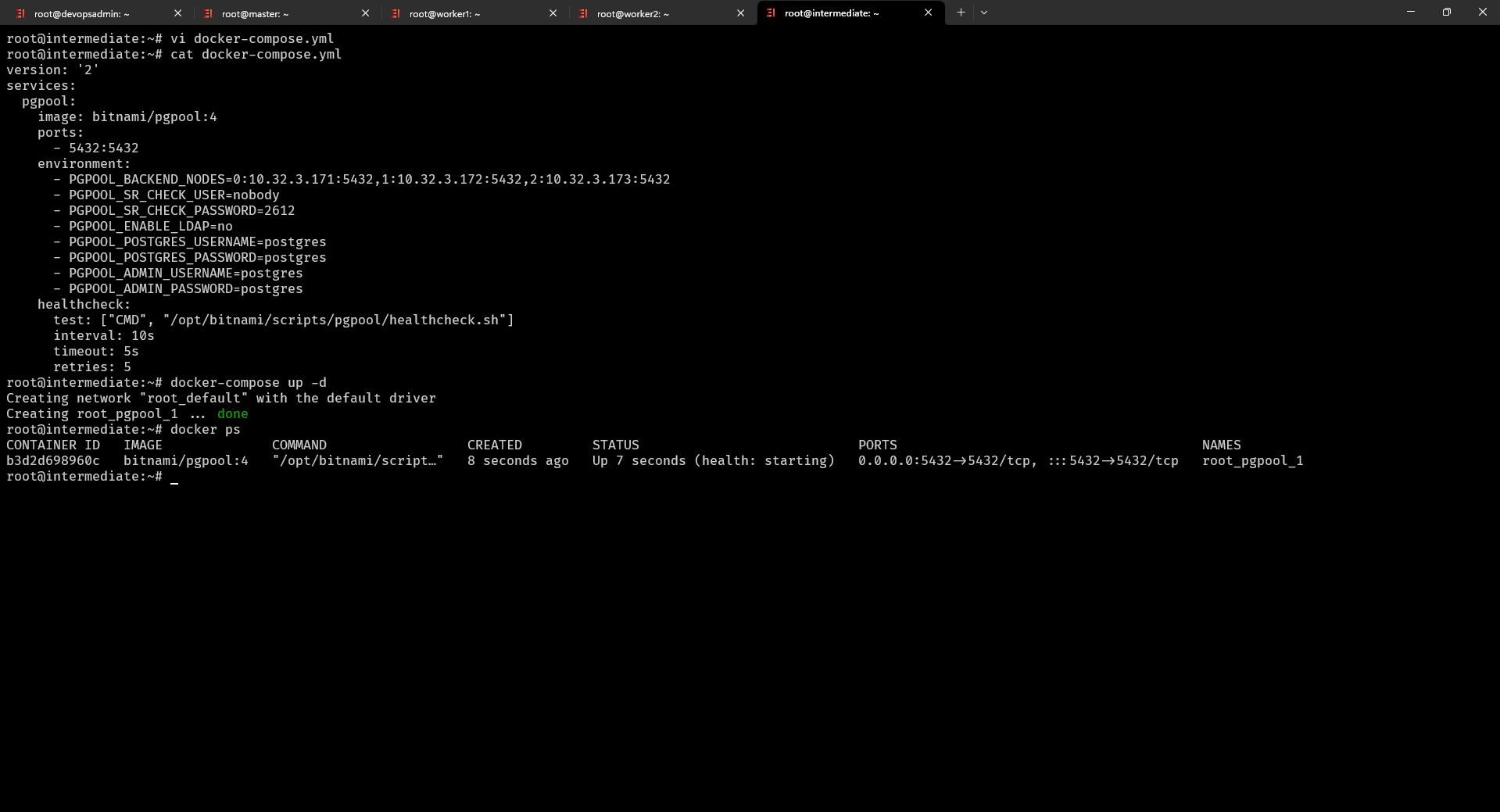The height and width of the screenshot is (812, 1500).
Task: Click the worker1 tab session icon
Action: (396, 13)
